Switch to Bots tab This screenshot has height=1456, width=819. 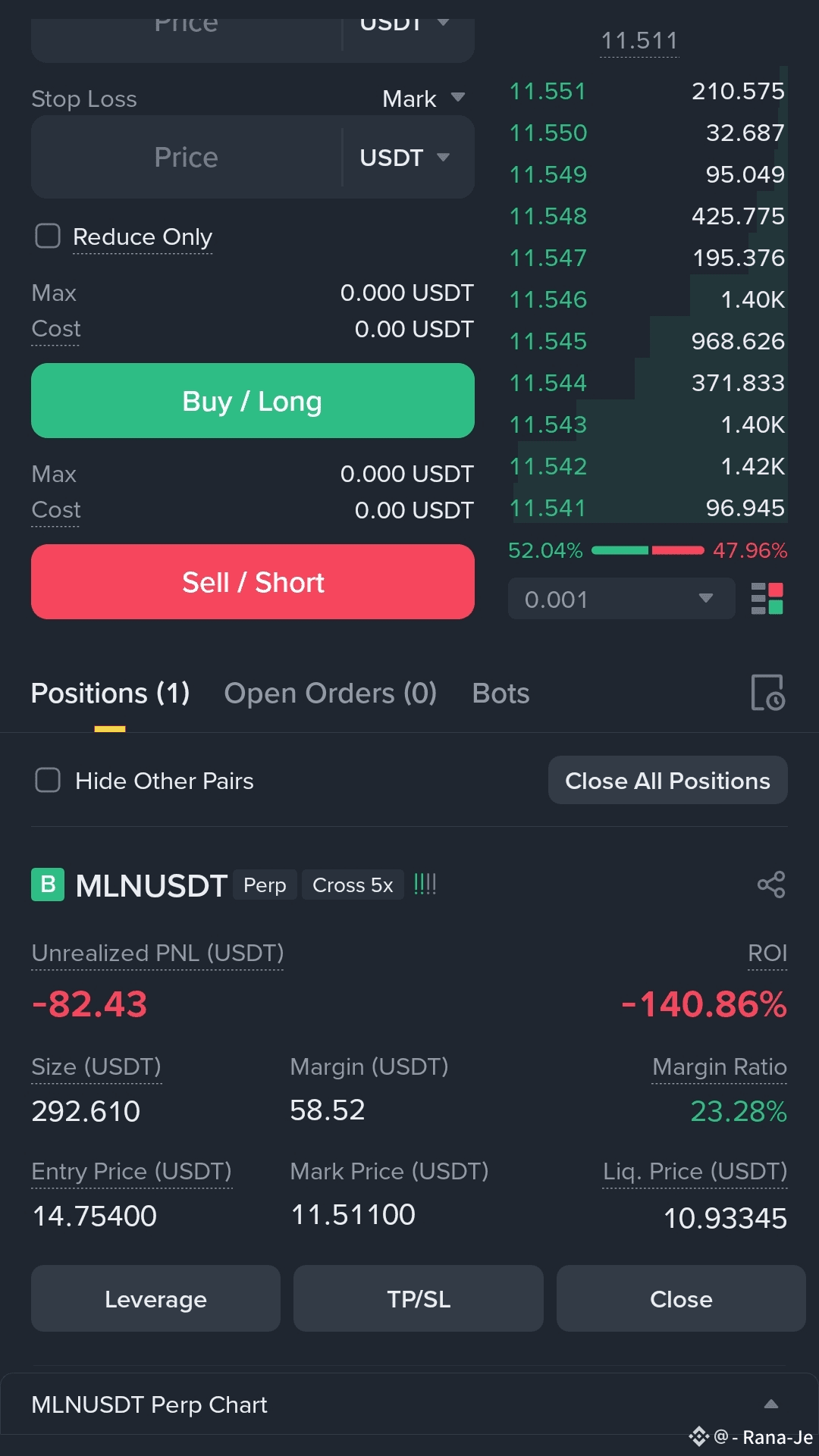click(x=500, y=694)
